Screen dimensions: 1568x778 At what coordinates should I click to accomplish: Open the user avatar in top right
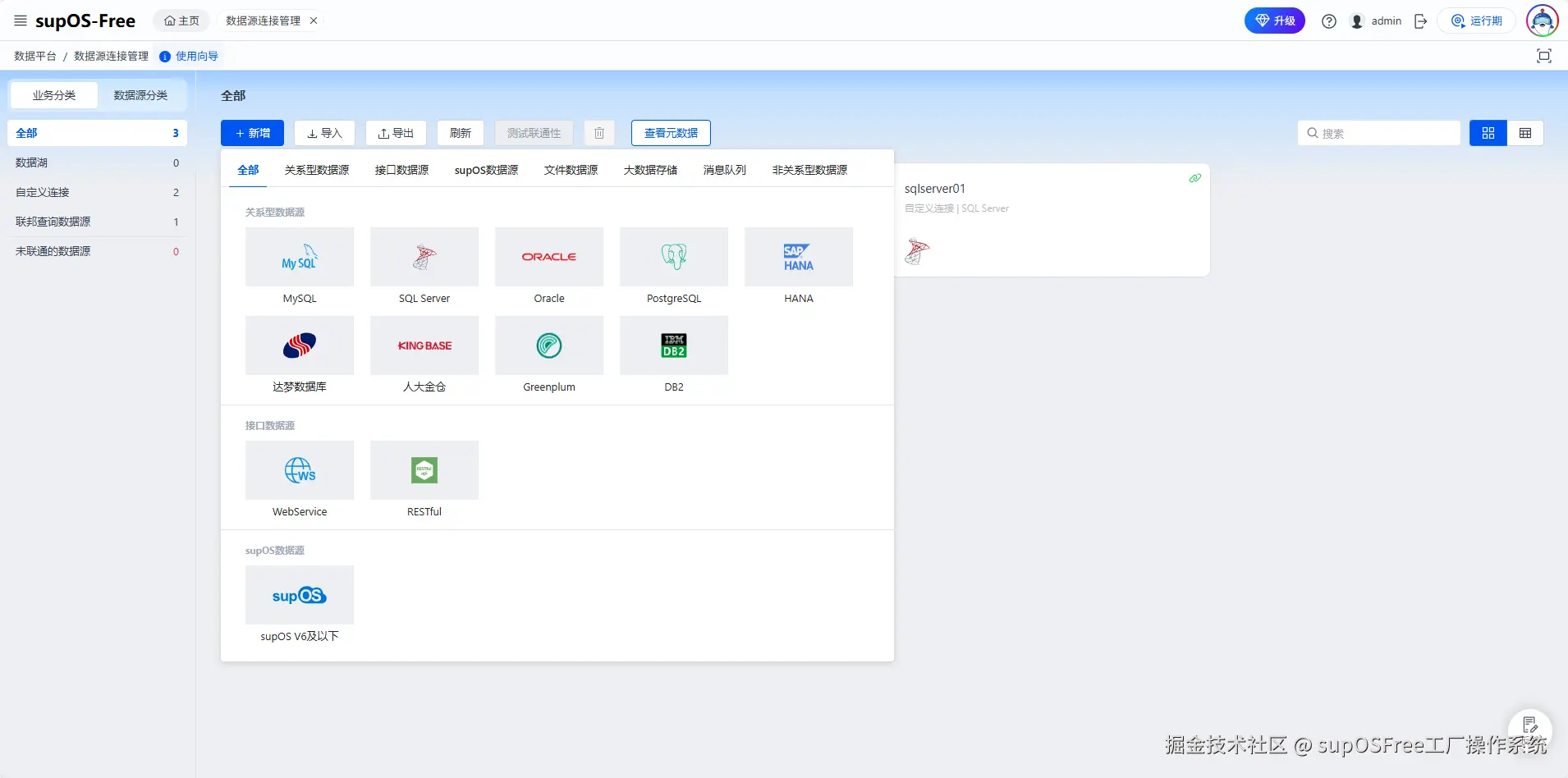1543,21
